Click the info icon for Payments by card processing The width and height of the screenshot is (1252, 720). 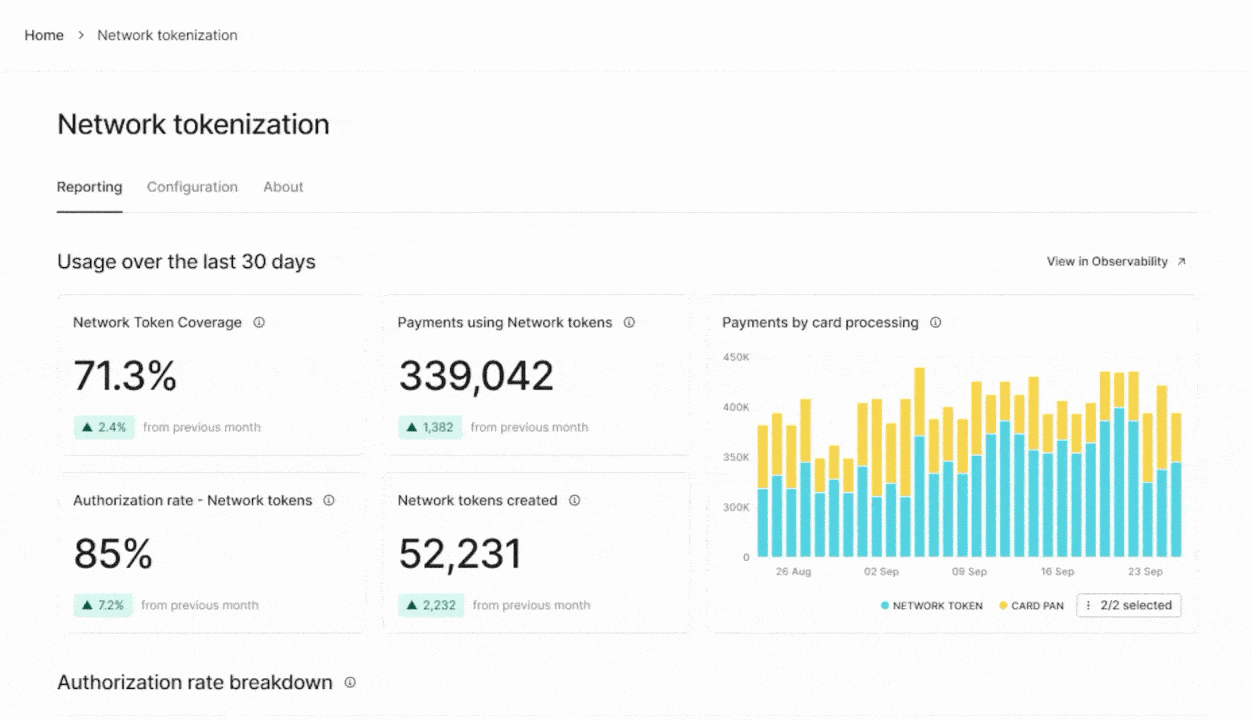point(935,322)
